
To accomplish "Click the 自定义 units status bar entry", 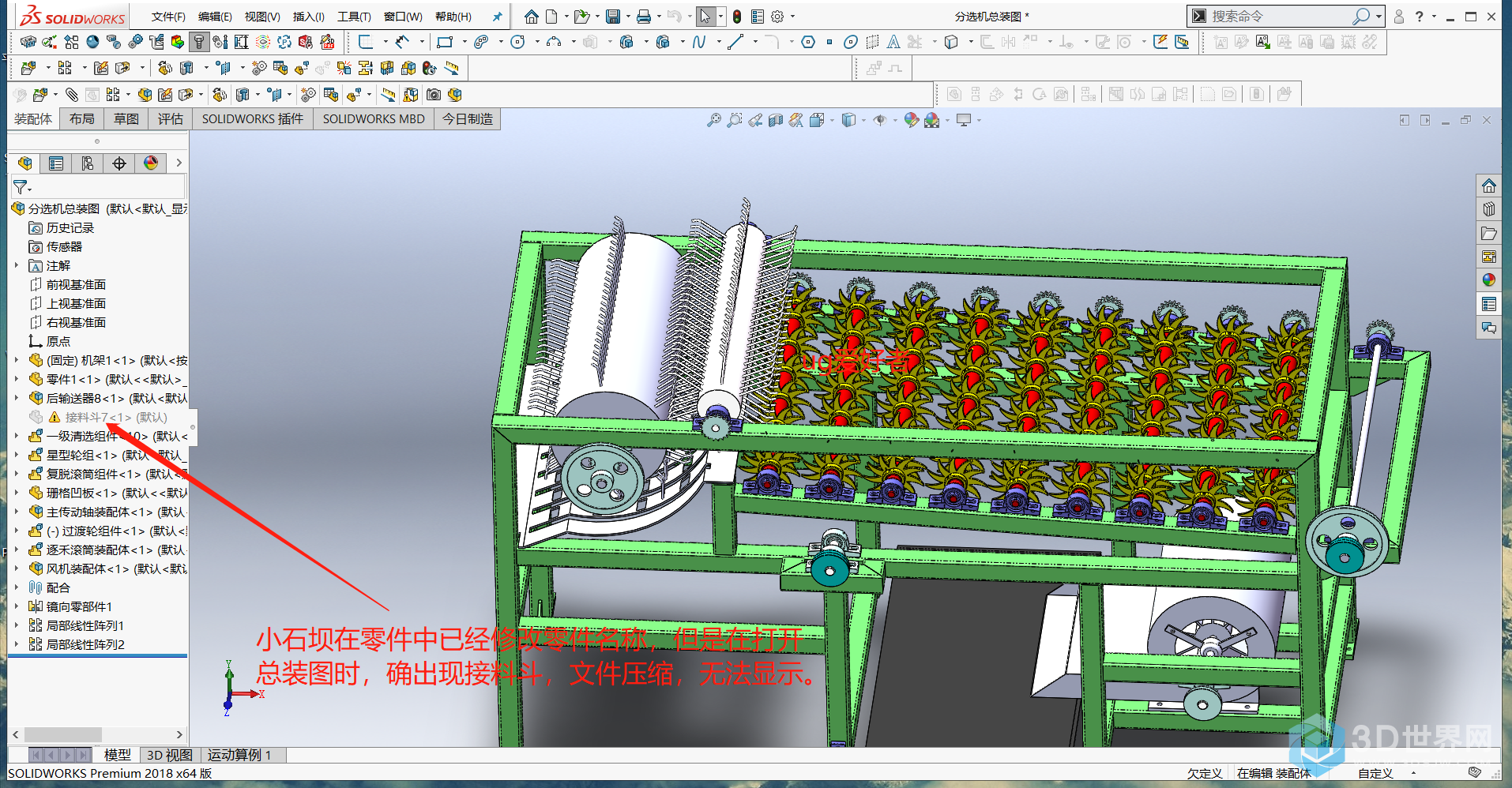I will click(1375, 773).
